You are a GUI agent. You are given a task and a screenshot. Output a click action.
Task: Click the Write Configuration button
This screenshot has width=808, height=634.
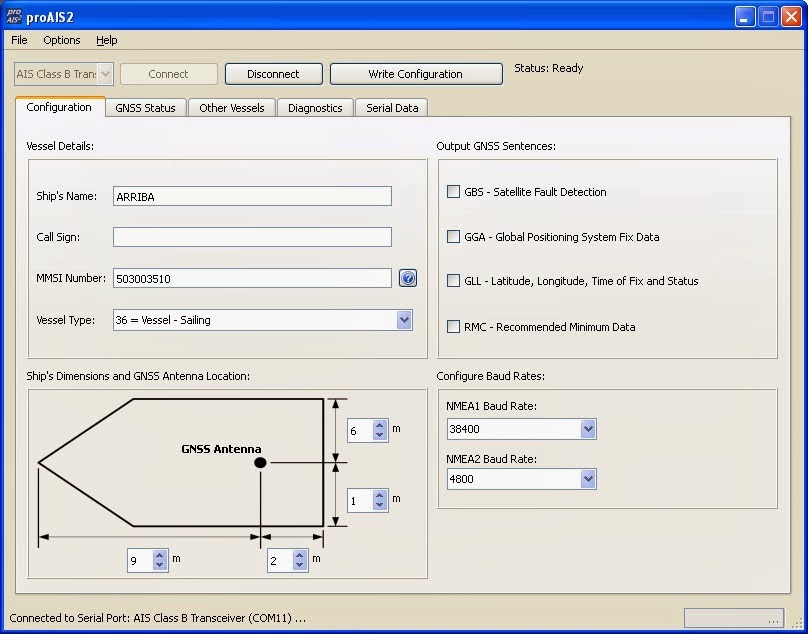pyautogui.click(x=416, y=74)
